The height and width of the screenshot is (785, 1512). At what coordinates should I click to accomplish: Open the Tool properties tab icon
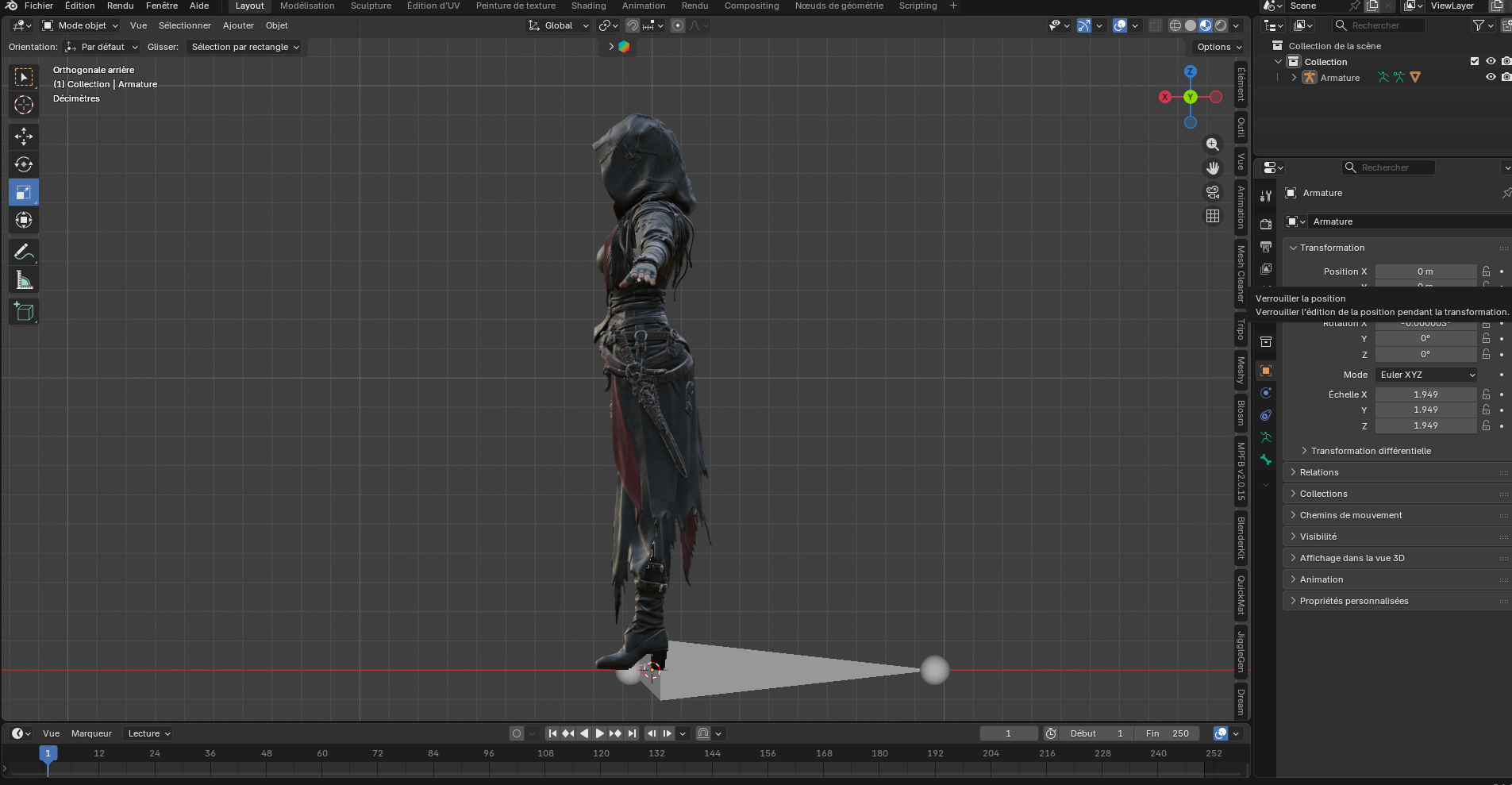click(x=1266, y=195)
